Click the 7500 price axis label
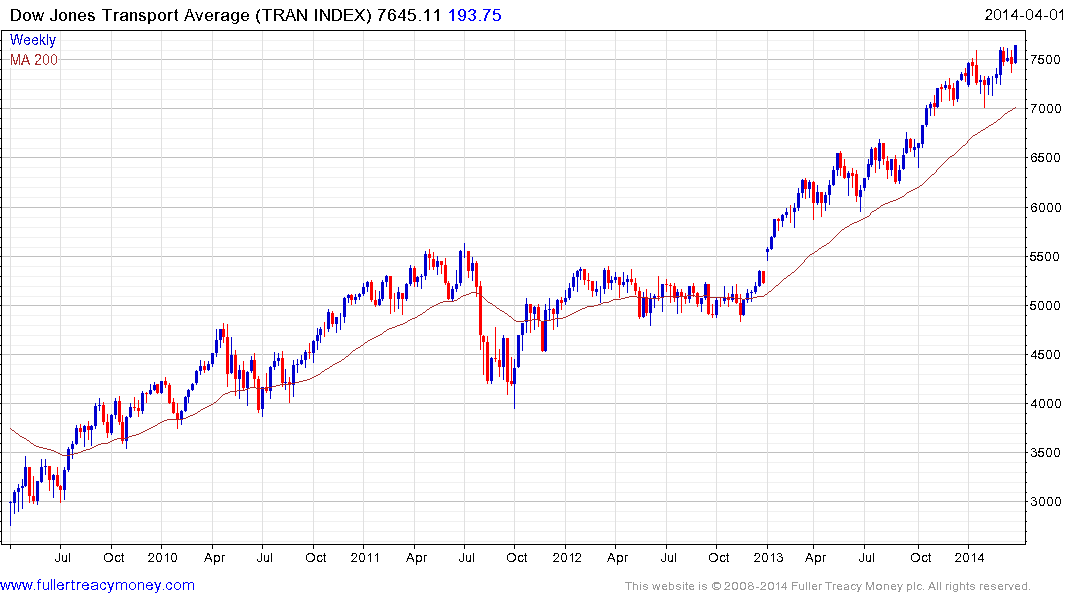Image resolution: width=1075 pixels, height=600 pixels. (1046, 60)
